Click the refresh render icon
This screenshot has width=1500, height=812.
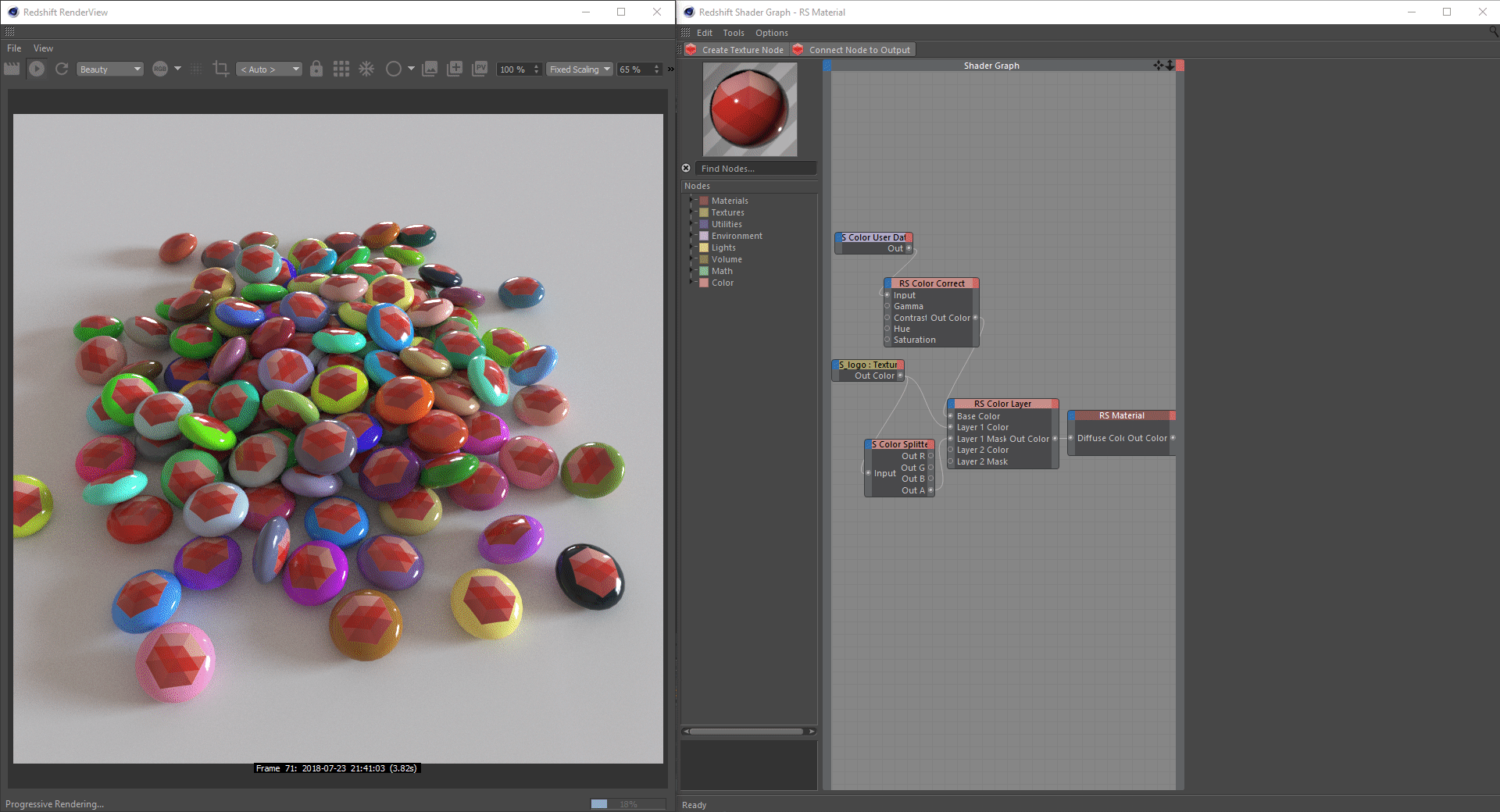click(x=62, y=69)
